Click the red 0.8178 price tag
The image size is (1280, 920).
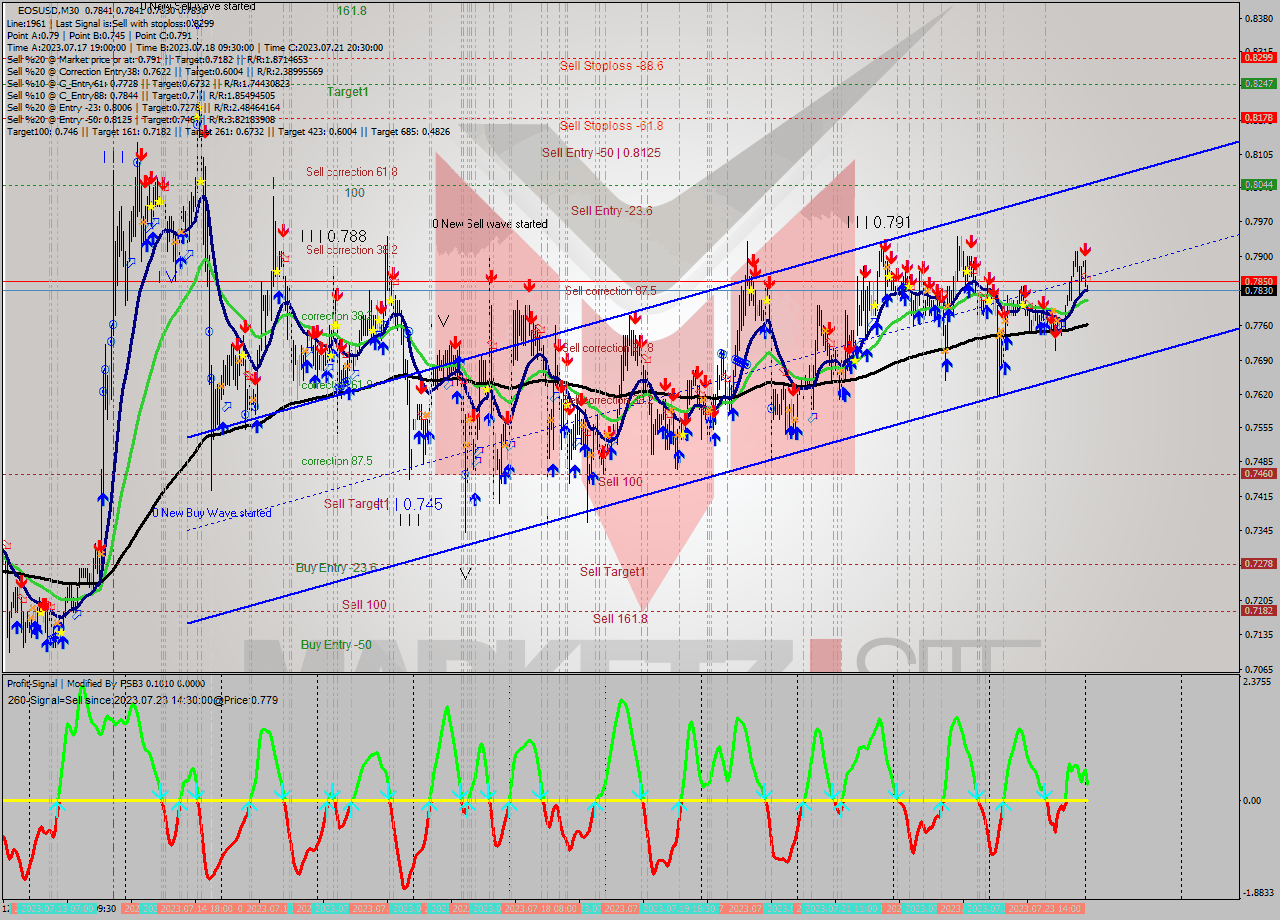pyautogui.click(x=1258, y=118)
